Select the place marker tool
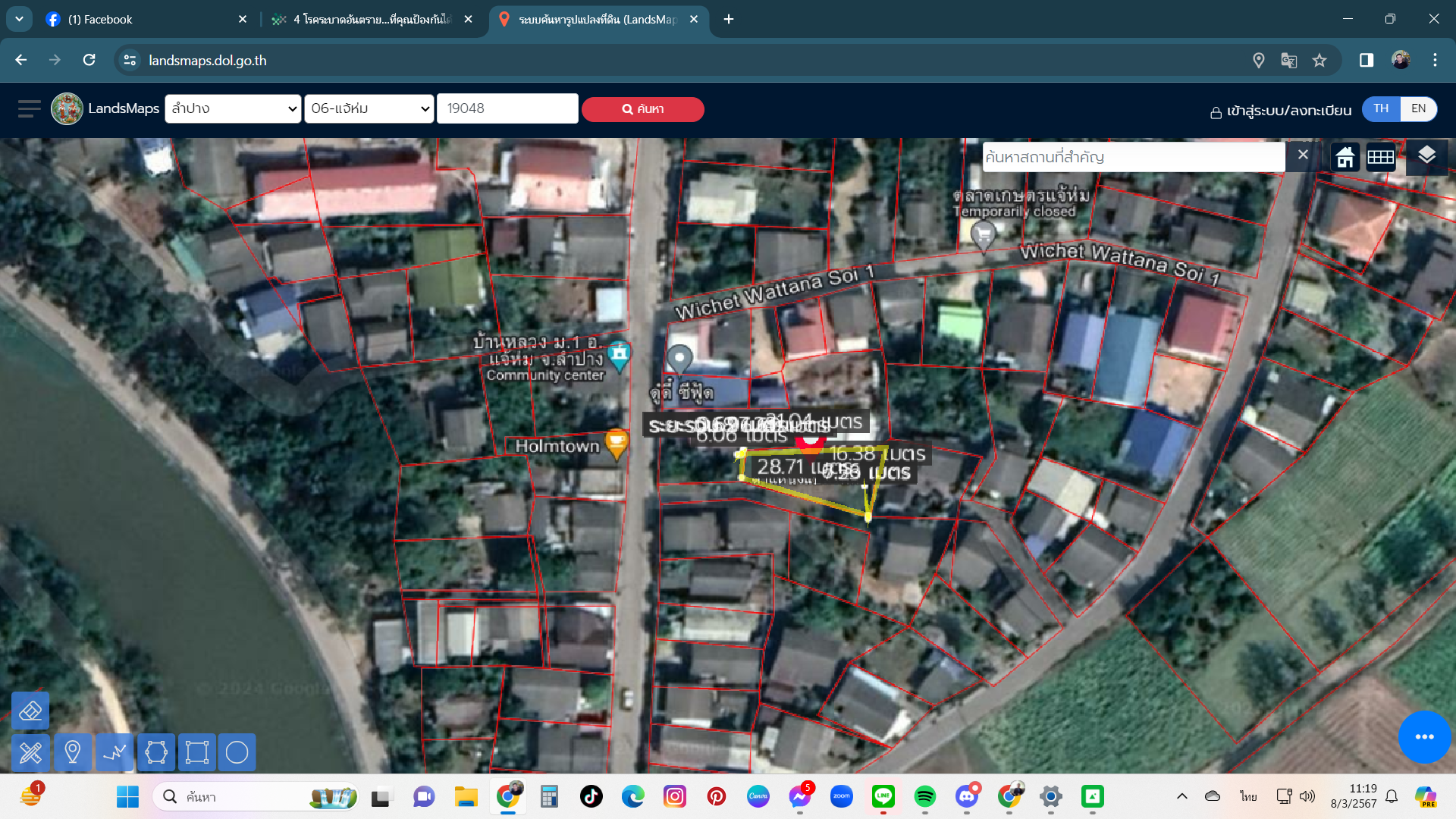This screenshot has width=1456, height=819. (72, 752)
